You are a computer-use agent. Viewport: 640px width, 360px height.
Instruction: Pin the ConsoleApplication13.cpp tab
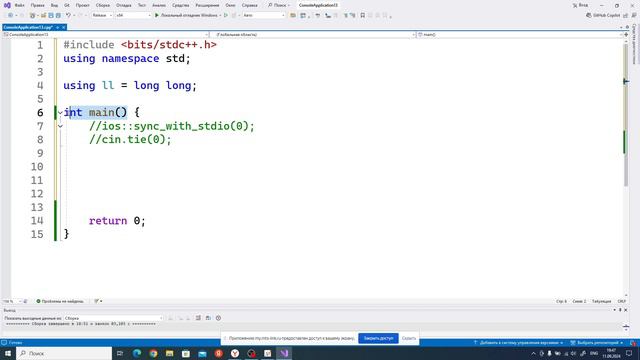coord(58,27)
